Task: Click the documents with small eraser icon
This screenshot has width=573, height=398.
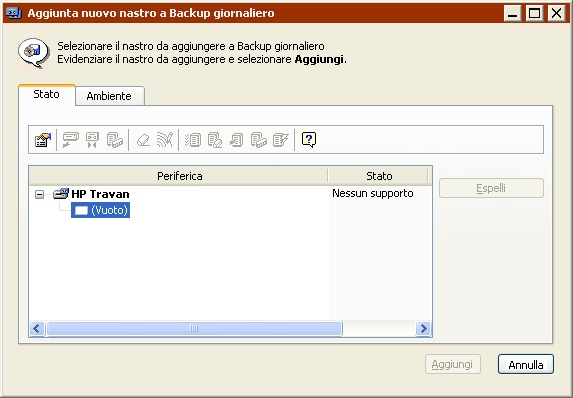Action: click(x=215, y=140)
